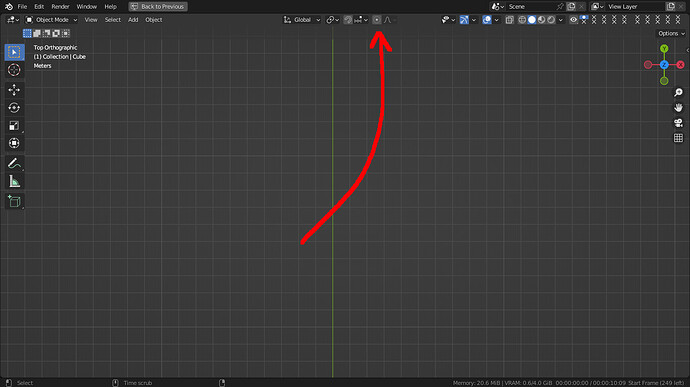Image resolution: width=690 pixels, height=387 pixels.
Task: Select the Add Cube tool
Action: pos(14,202)
